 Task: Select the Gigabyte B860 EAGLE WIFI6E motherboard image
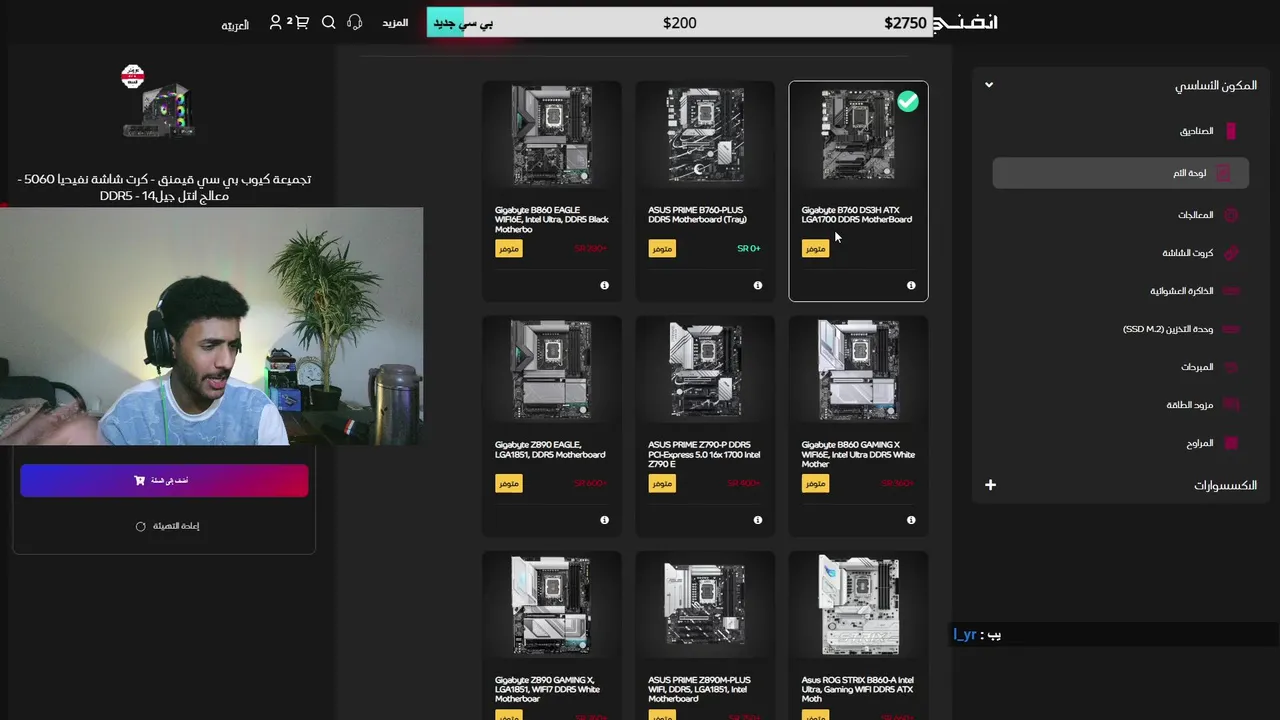[x=551, y=135]
